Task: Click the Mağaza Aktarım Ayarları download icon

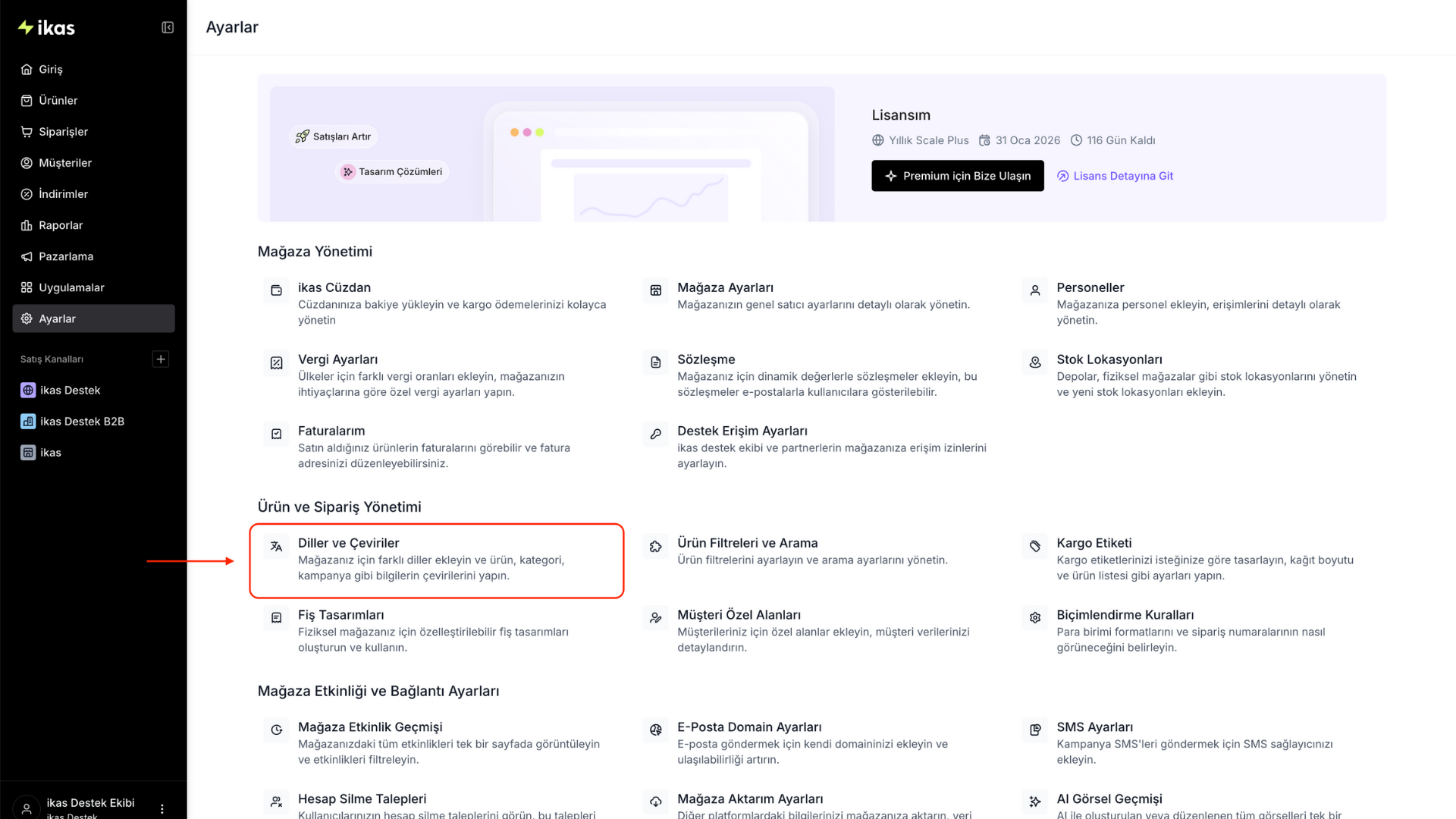Action: pos(656,802)
